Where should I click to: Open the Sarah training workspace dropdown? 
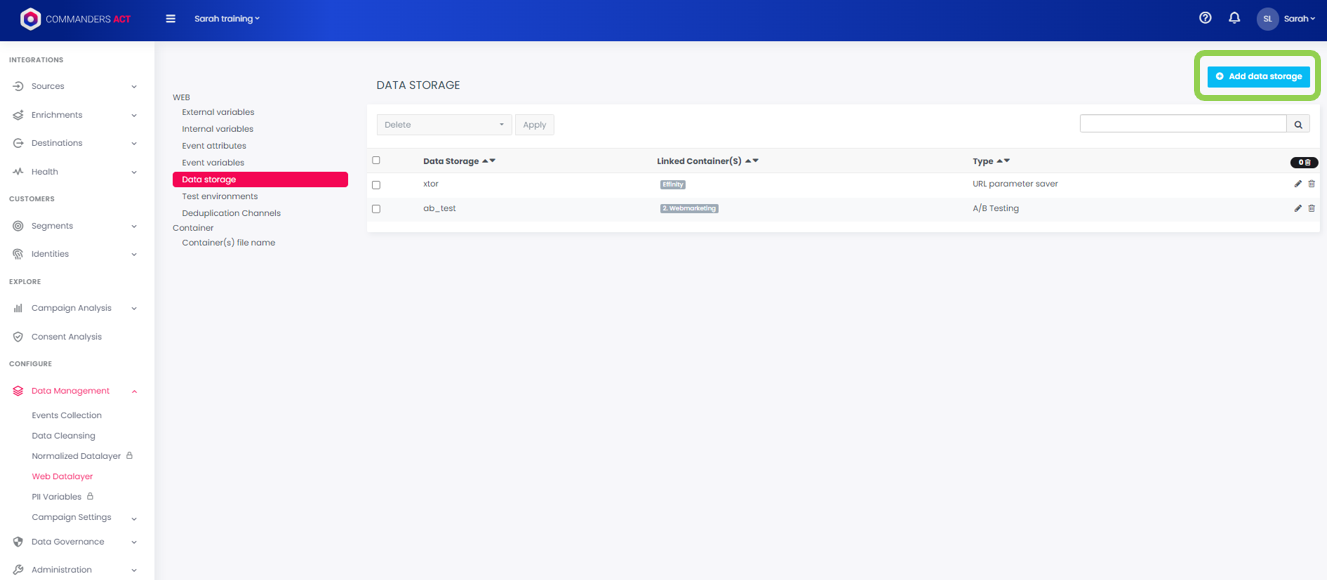point(227,19)
